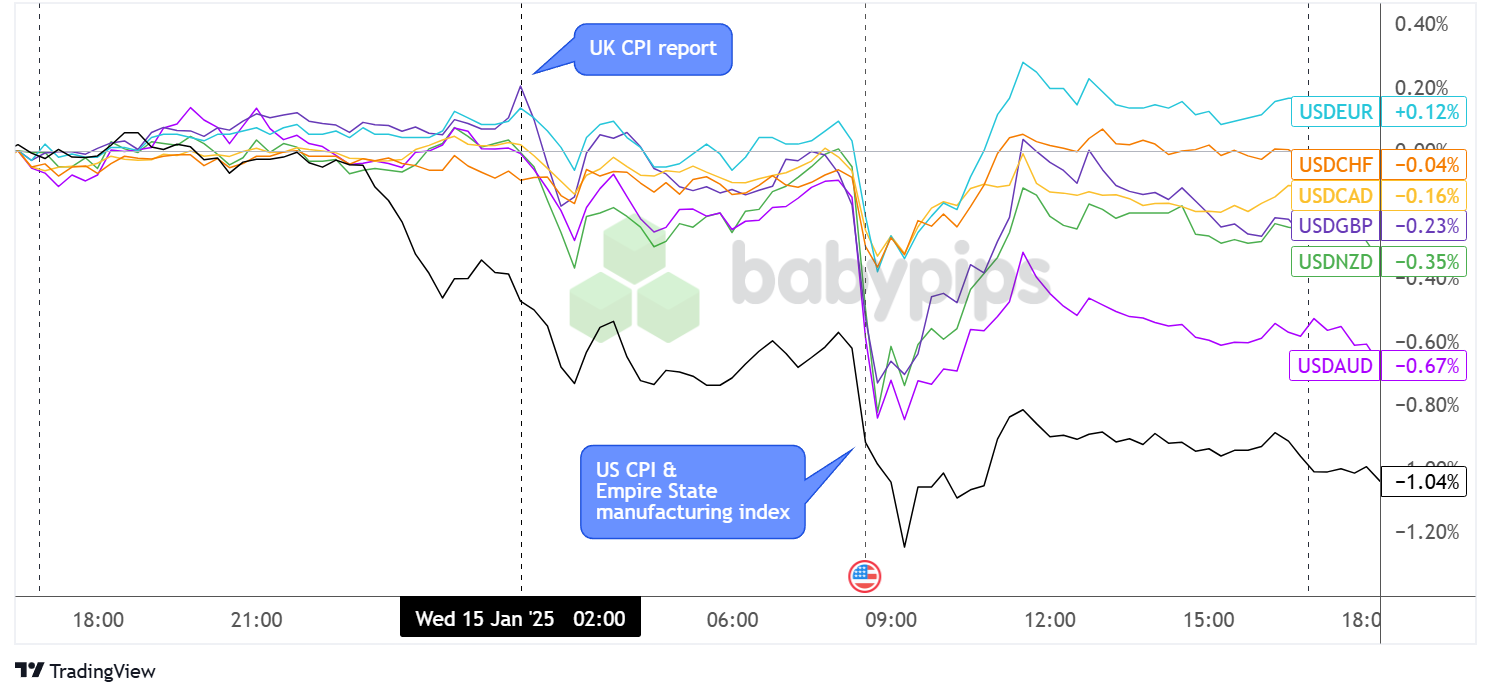This screenshot has width=1491, height=697.
Task: Click the −0.67% USDAUD value tag
Action: click(1423, 365)
